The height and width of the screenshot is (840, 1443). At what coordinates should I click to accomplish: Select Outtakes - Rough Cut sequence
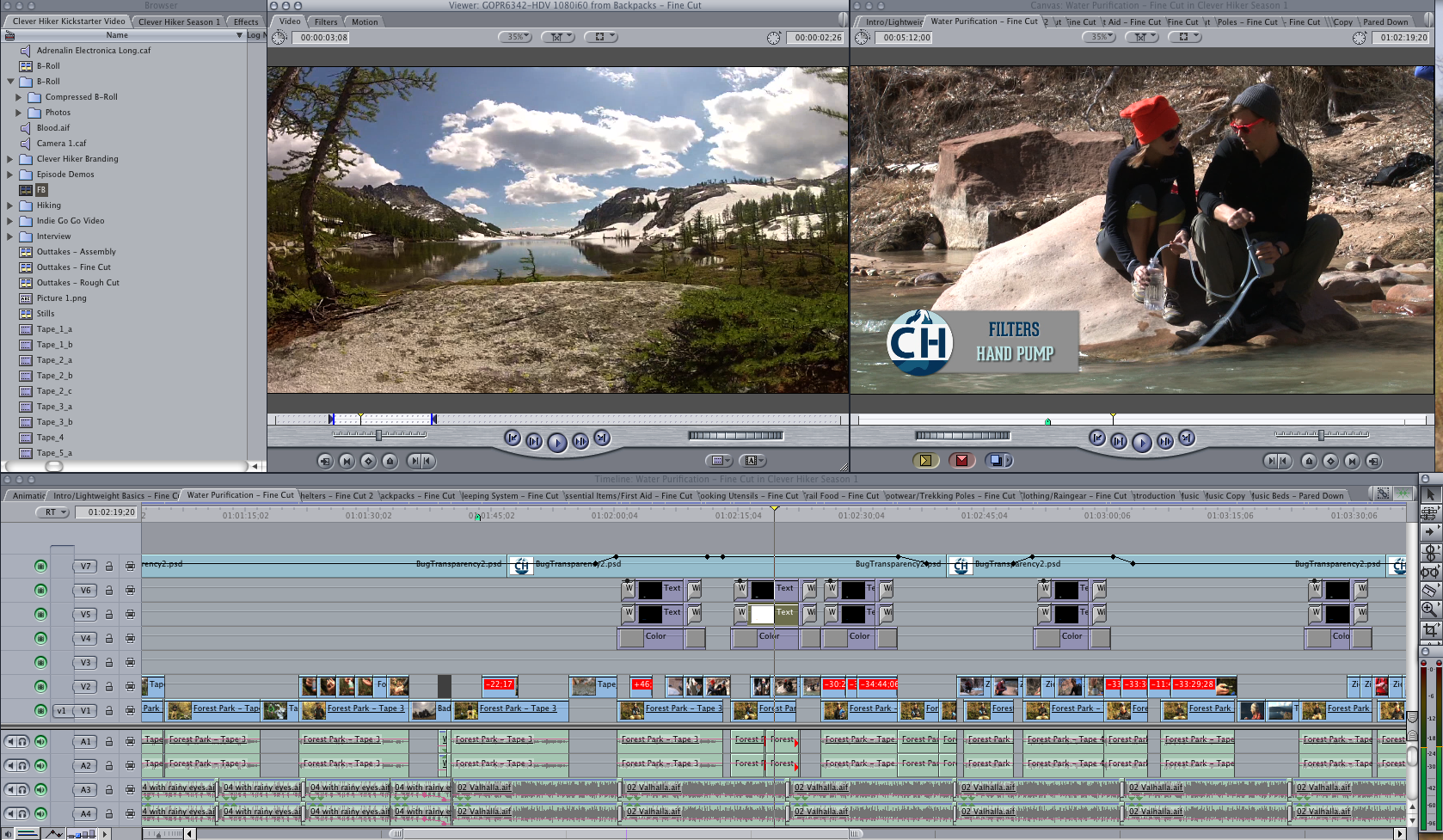coord(77,283)
